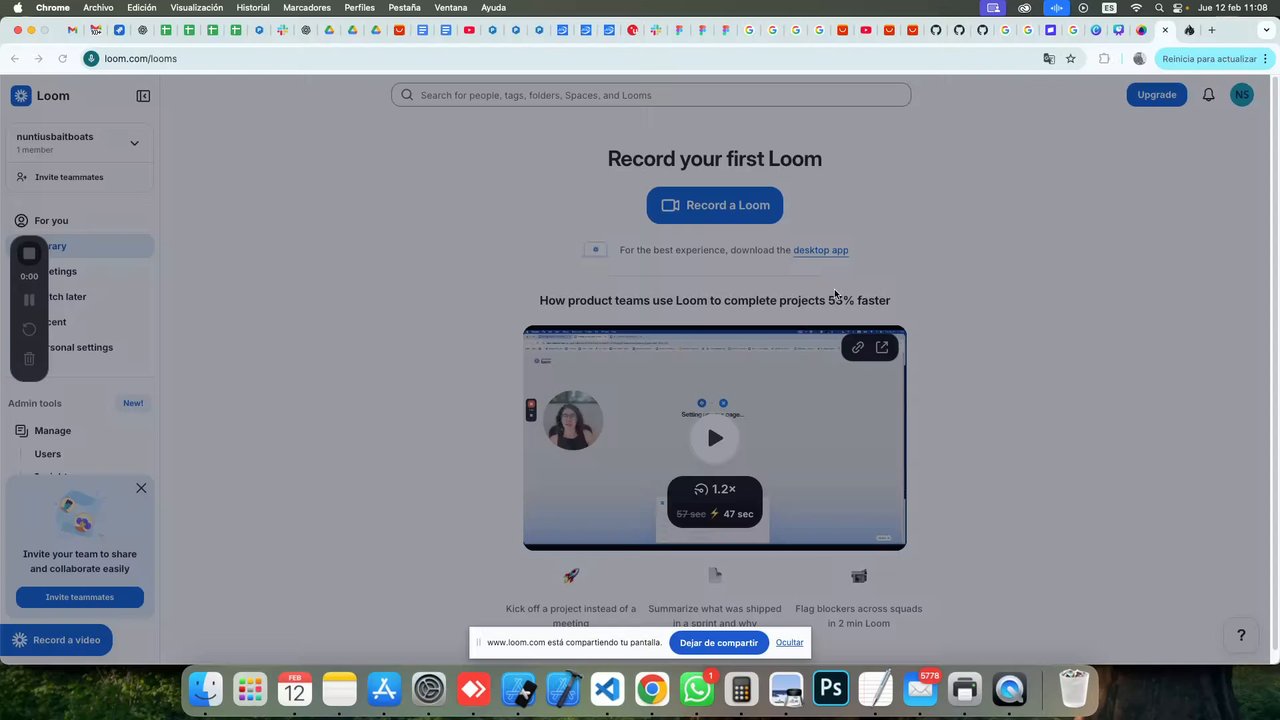The width and height of the screenshot is (1280, 720).
Task: Open demo video in new window icon
Action: point(882,347)
